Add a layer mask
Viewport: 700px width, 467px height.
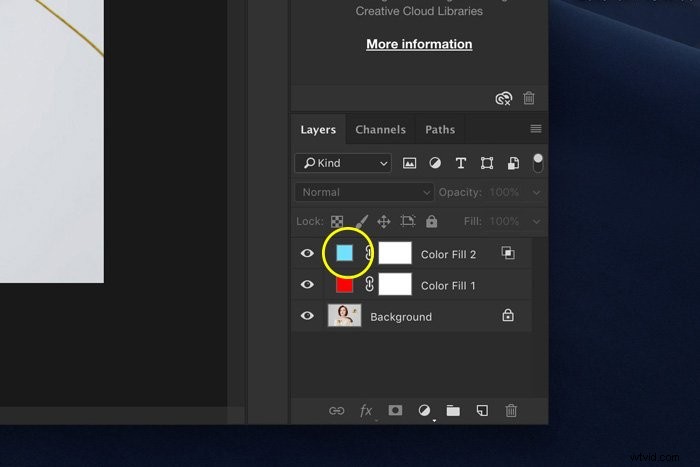pyautogui.click(x=395, y=410)
